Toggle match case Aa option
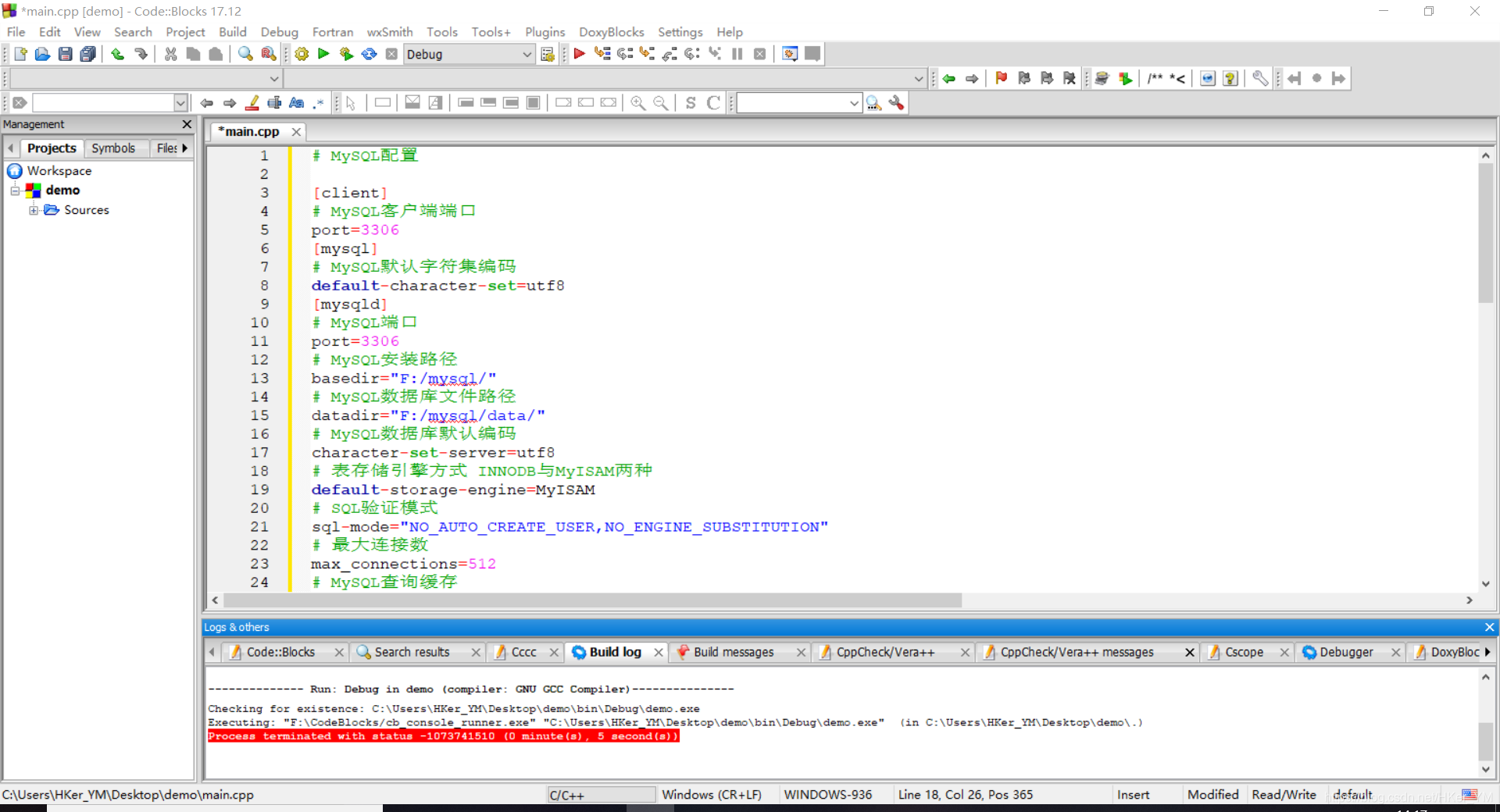 pyautogui.click(x=297, y=102)
